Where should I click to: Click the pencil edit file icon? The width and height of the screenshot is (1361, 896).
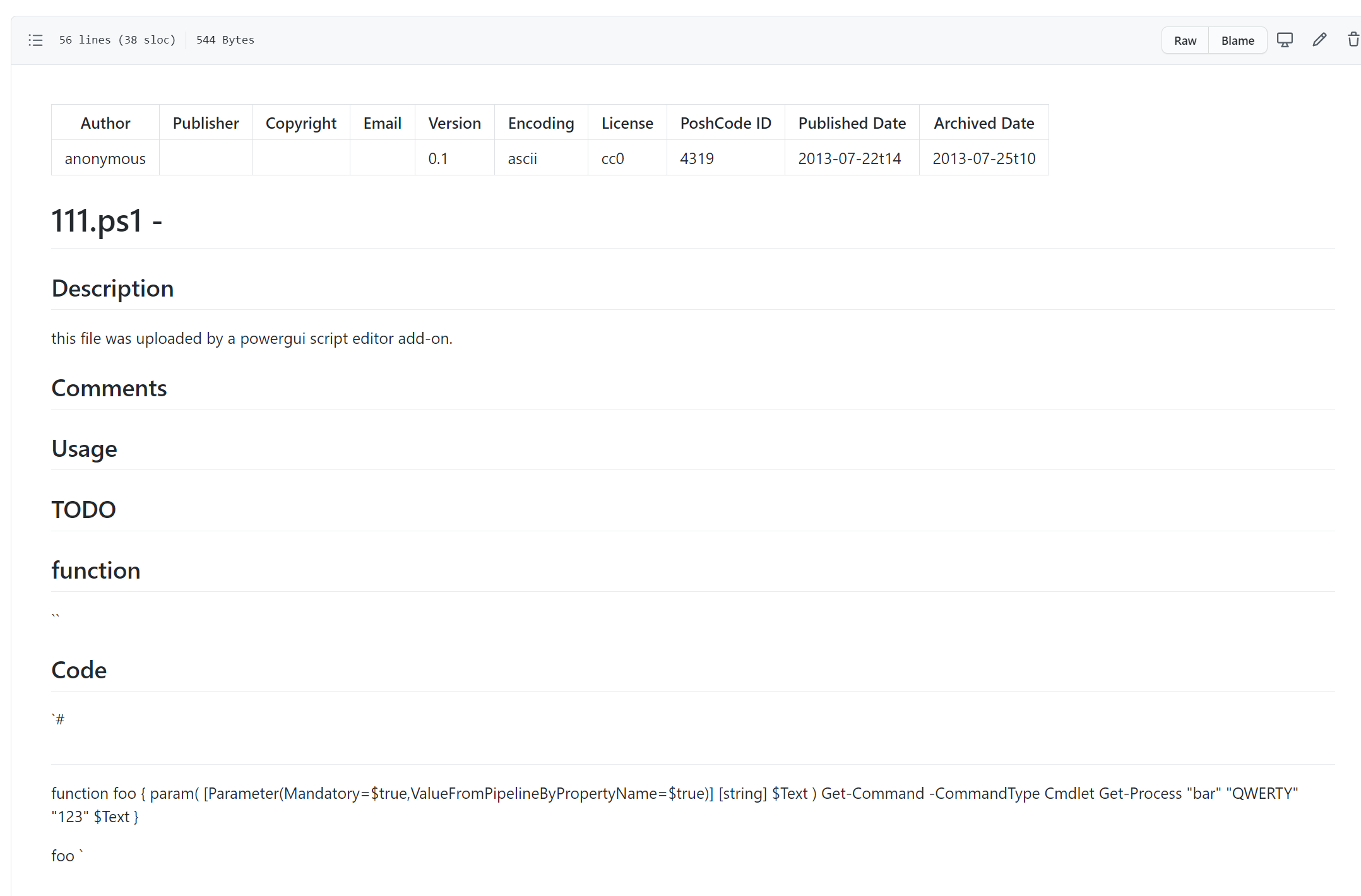point(1319,40)
